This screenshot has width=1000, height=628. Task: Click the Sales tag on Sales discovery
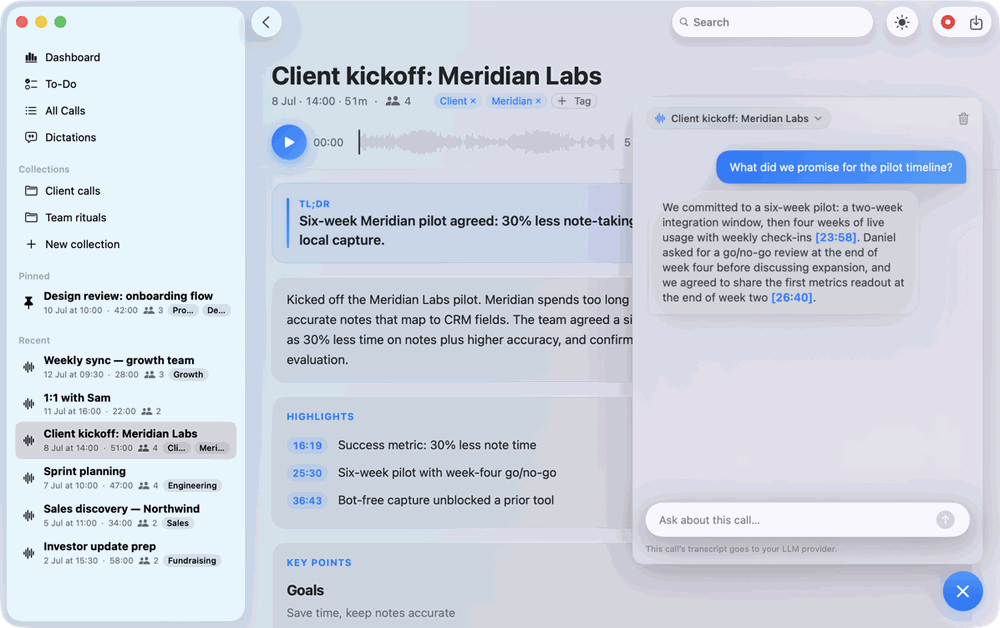178,523
